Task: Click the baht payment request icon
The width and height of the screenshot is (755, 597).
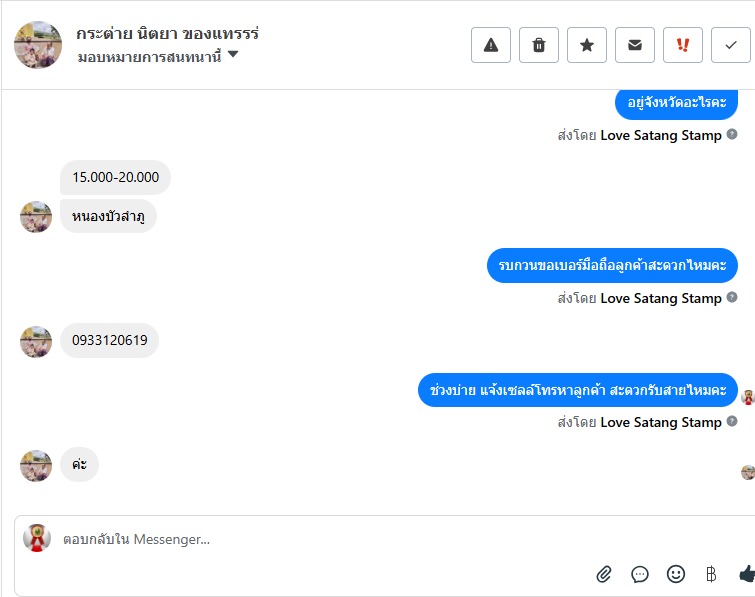Action: pyautogui.click(x=711, y=574)
